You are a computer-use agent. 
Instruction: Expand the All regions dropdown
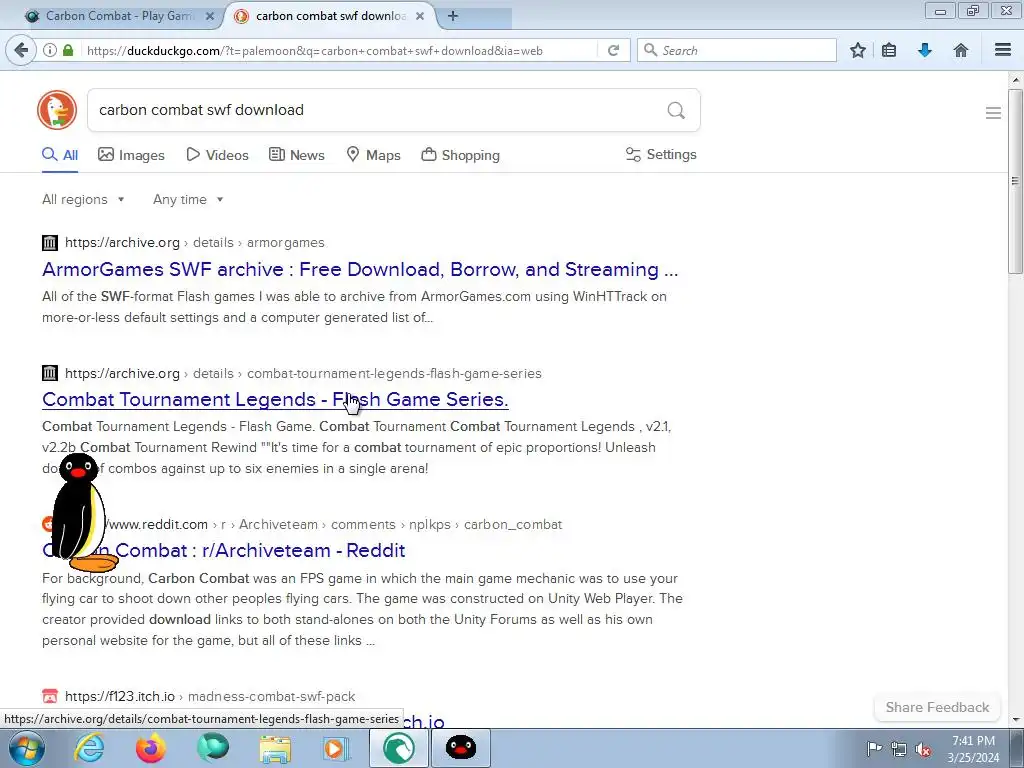[83, 200]
